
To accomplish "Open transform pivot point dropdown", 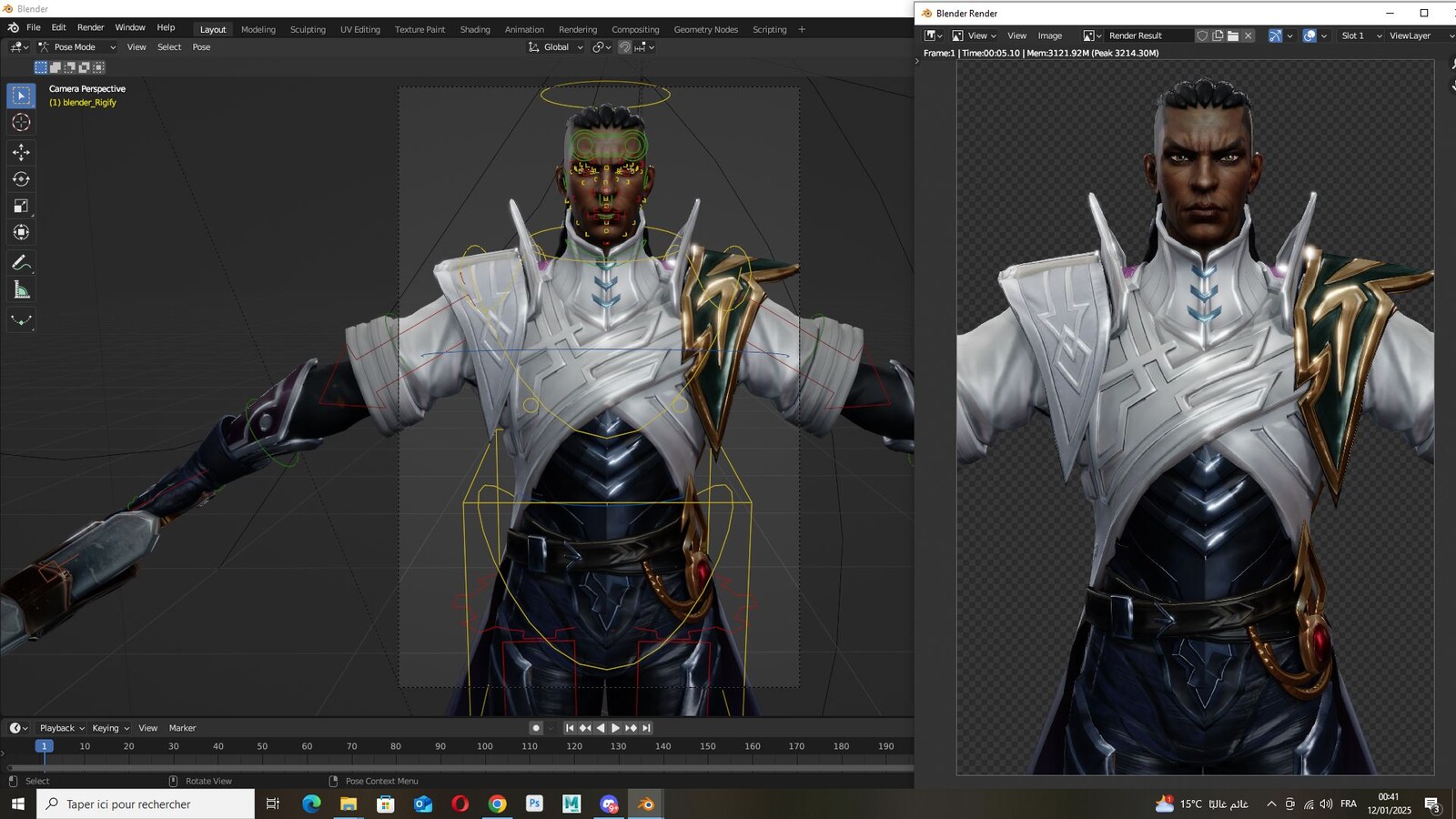I will pos(601,47).
